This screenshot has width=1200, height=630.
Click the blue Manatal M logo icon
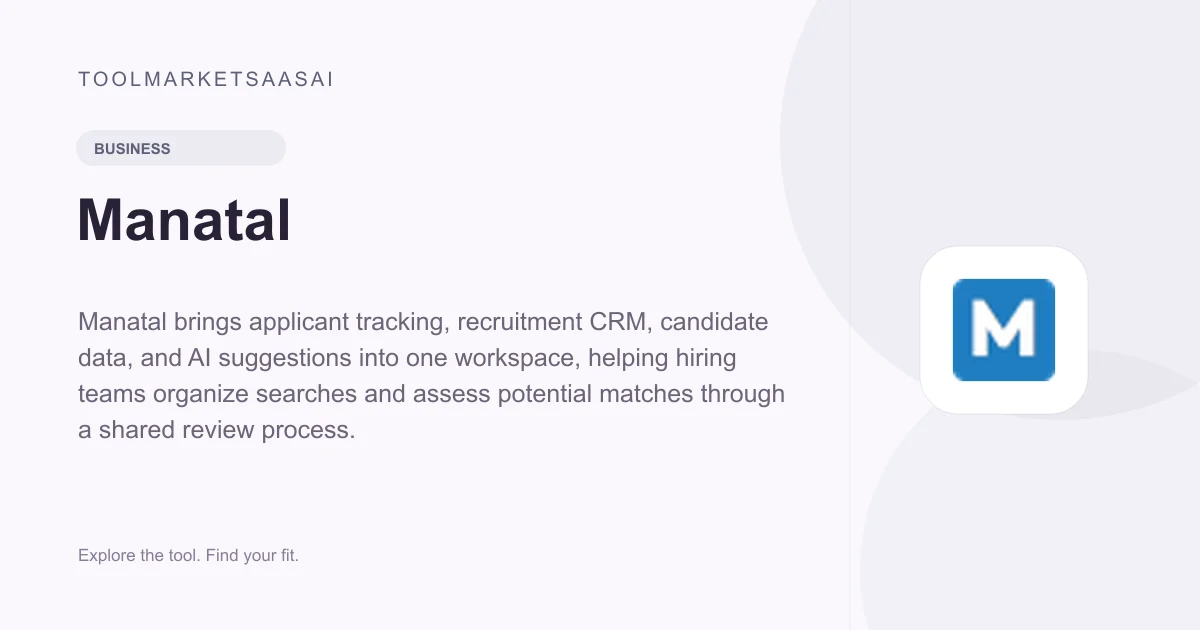[x=1004, y=330]
